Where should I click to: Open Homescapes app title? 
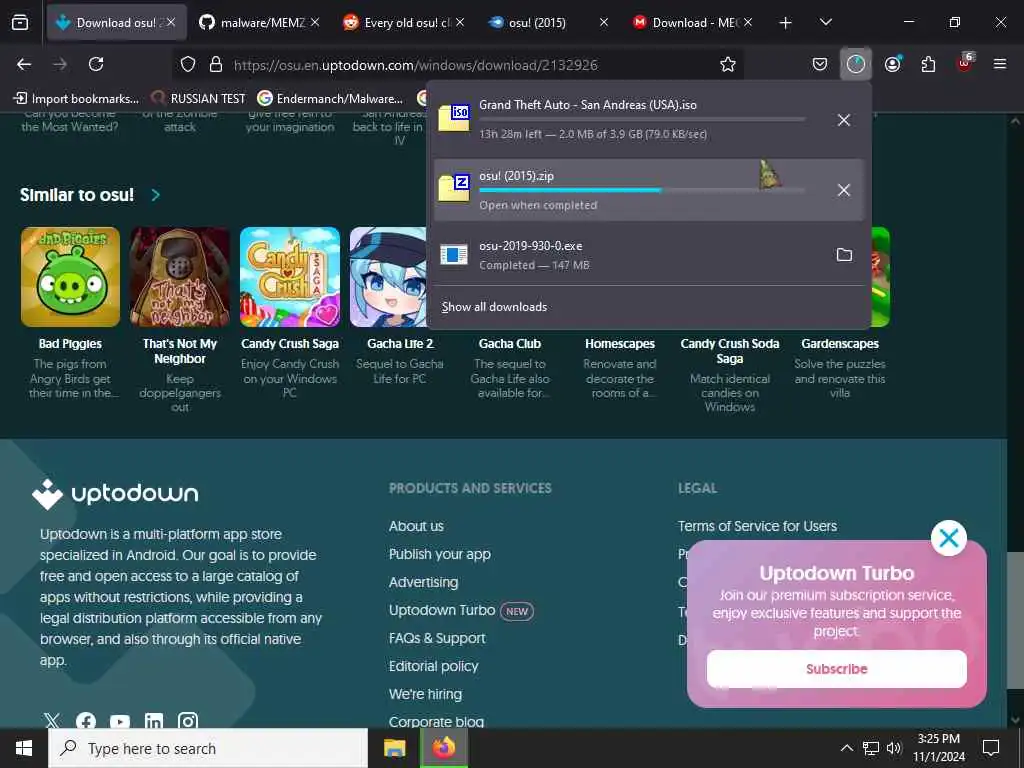(x=620, y=344)
